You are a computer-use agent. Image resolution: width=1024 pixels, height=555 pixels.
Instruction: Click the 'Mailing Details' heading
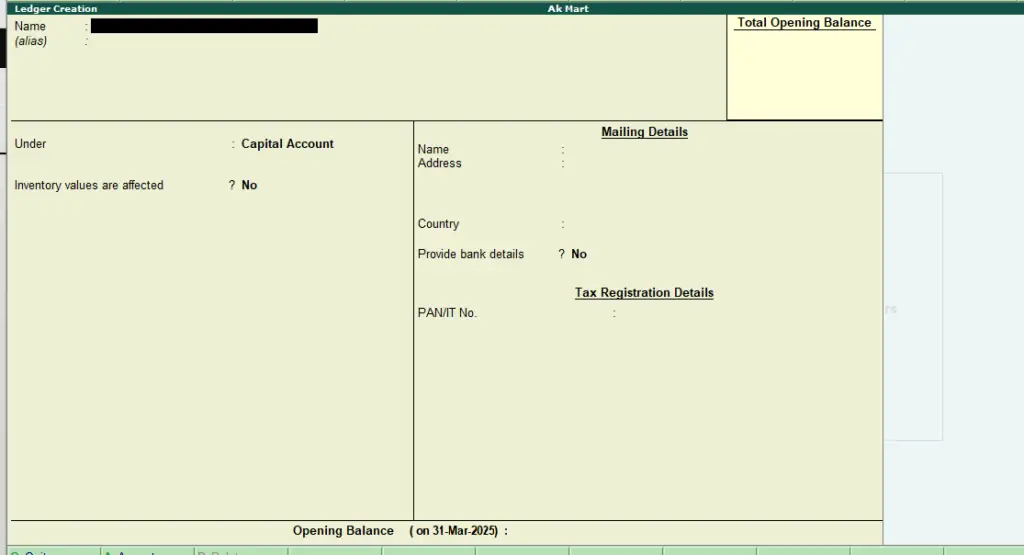(x=645, y=132)
